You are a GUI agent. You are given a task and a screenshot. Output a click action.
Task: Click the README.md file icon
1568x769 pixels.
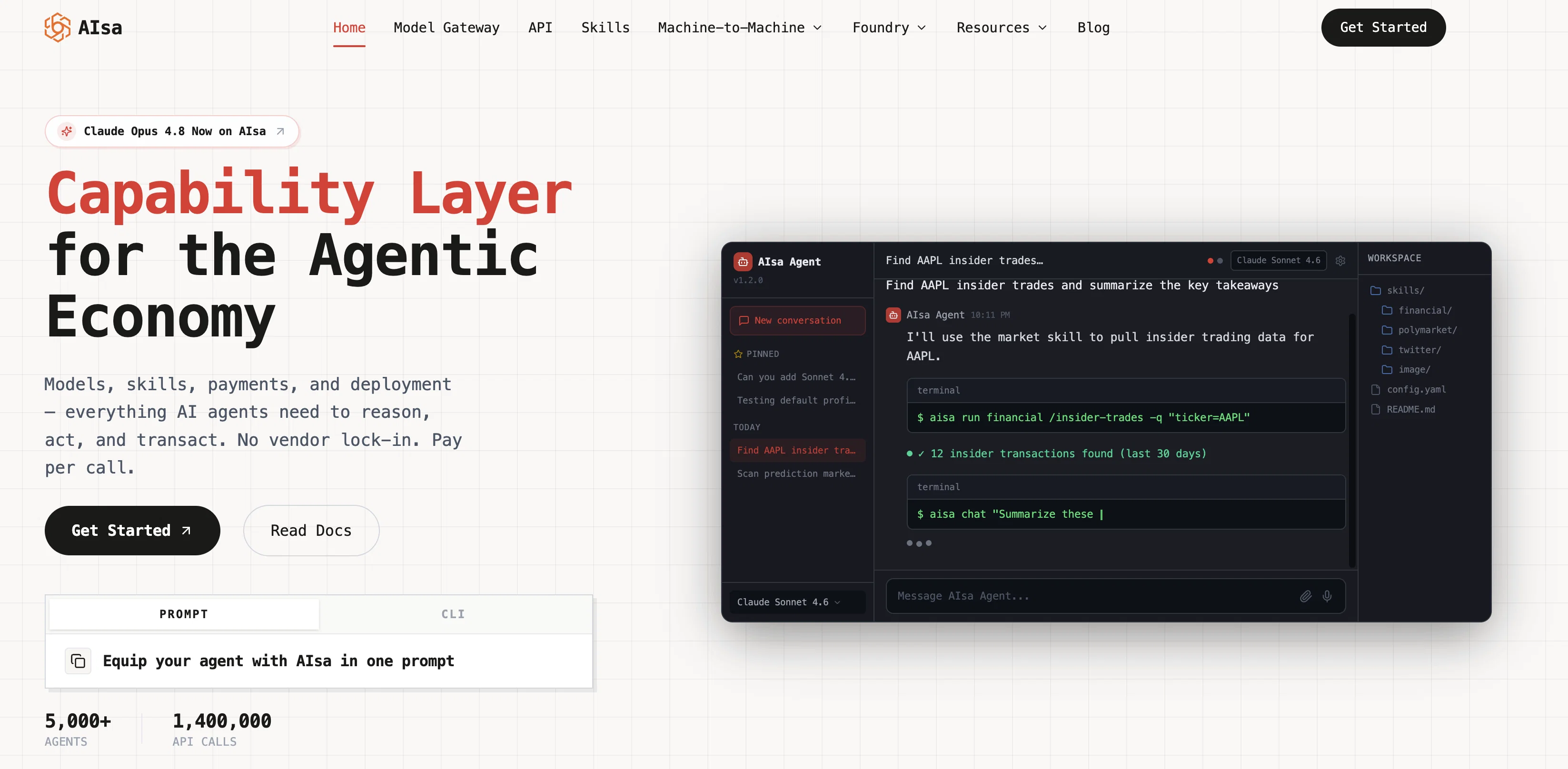click(1376, 409)
